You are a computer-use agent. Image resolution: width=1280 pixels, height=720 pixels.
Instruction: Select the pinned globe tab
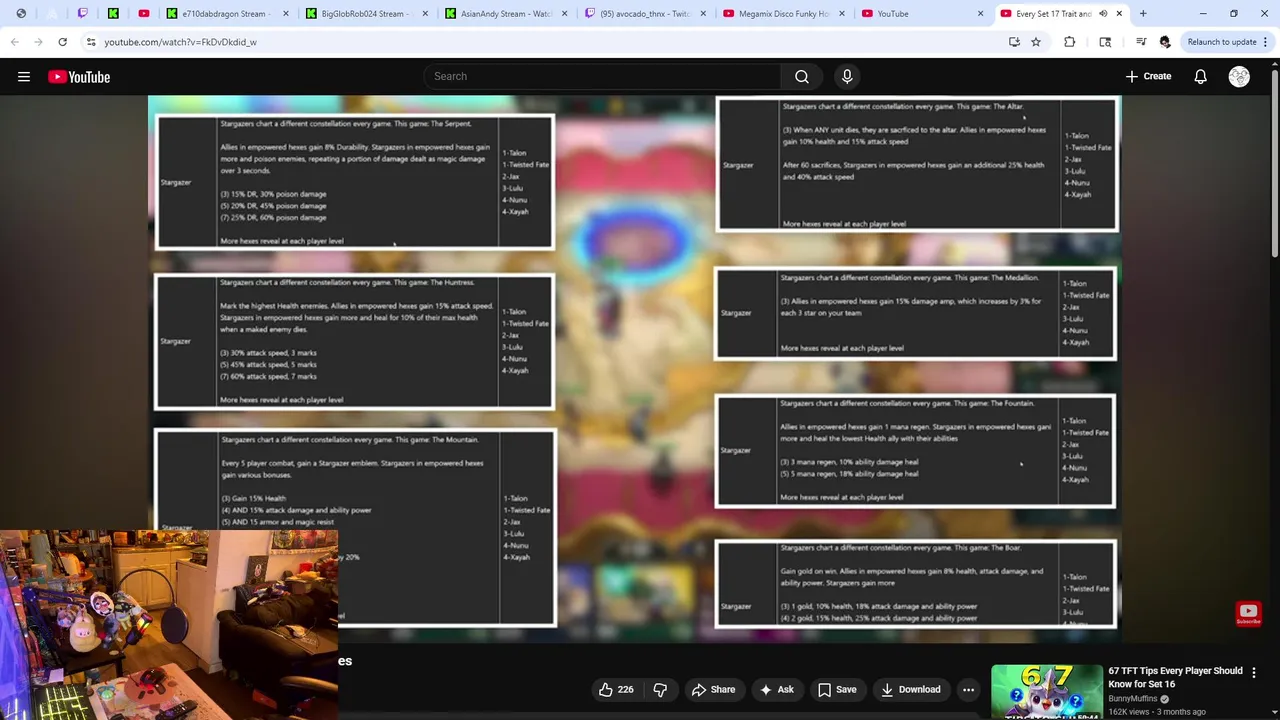[x=21, y=14]
